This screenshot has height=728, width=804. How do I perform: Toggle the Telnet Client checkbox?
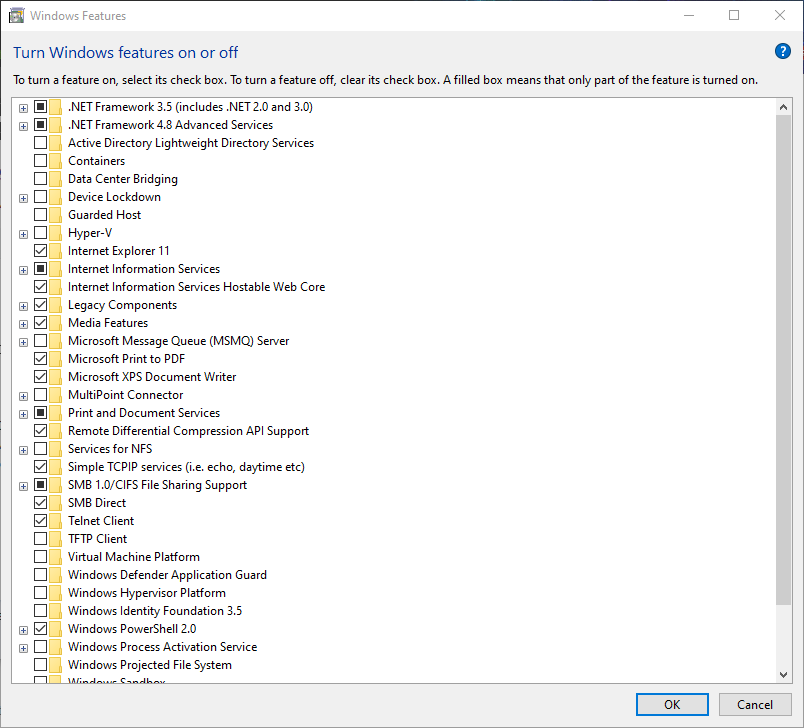pyautogui.click(x=41, y=520)
